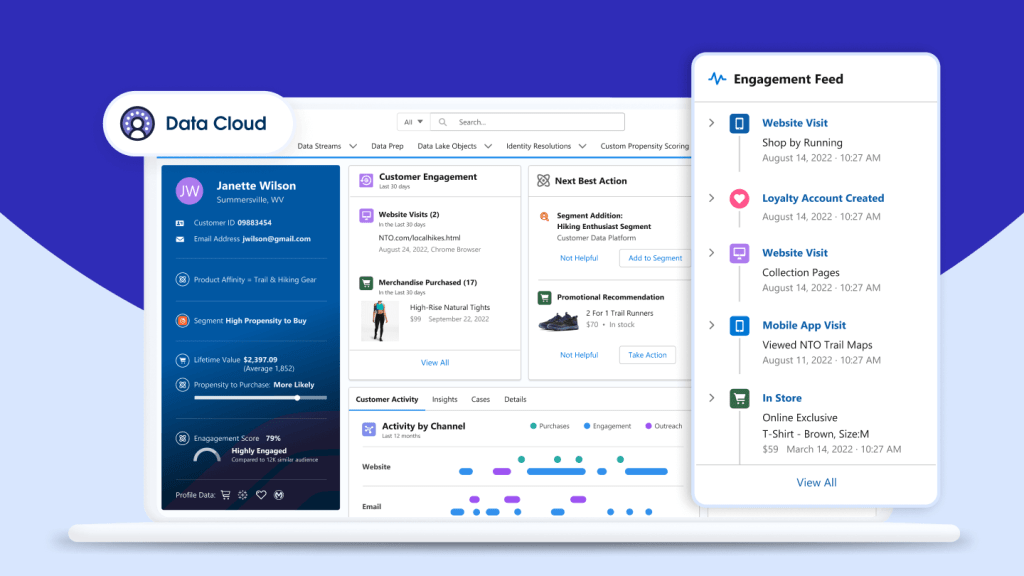Screen dimensions: 1024x576
Task: Click the Email Address envelope icon
Action: [180, 239]
